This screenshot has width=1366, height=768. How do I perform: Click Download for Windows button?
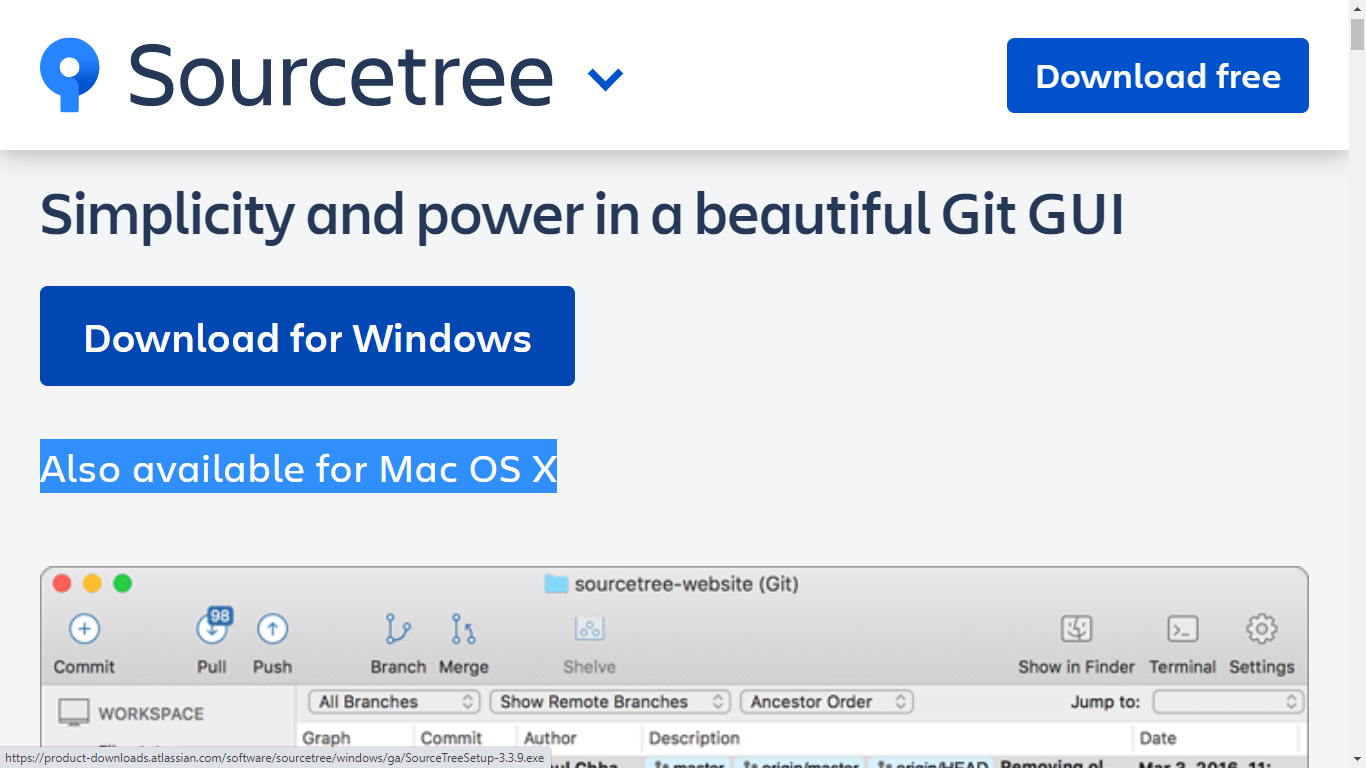(x=307, y=336)
